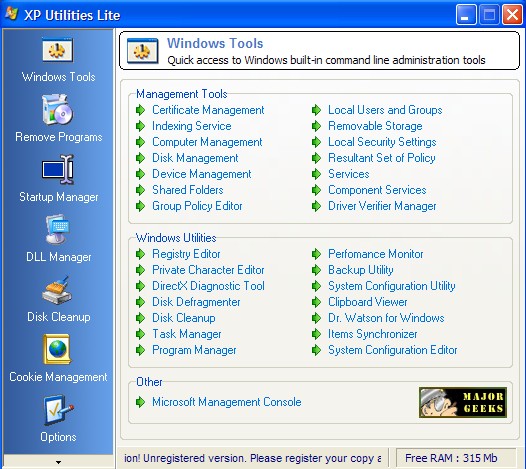Launch System Configuration Utility link
Image resolution: width=526 pixels, height=469 pixels.
pyautogui.click(x=391, y=286)
